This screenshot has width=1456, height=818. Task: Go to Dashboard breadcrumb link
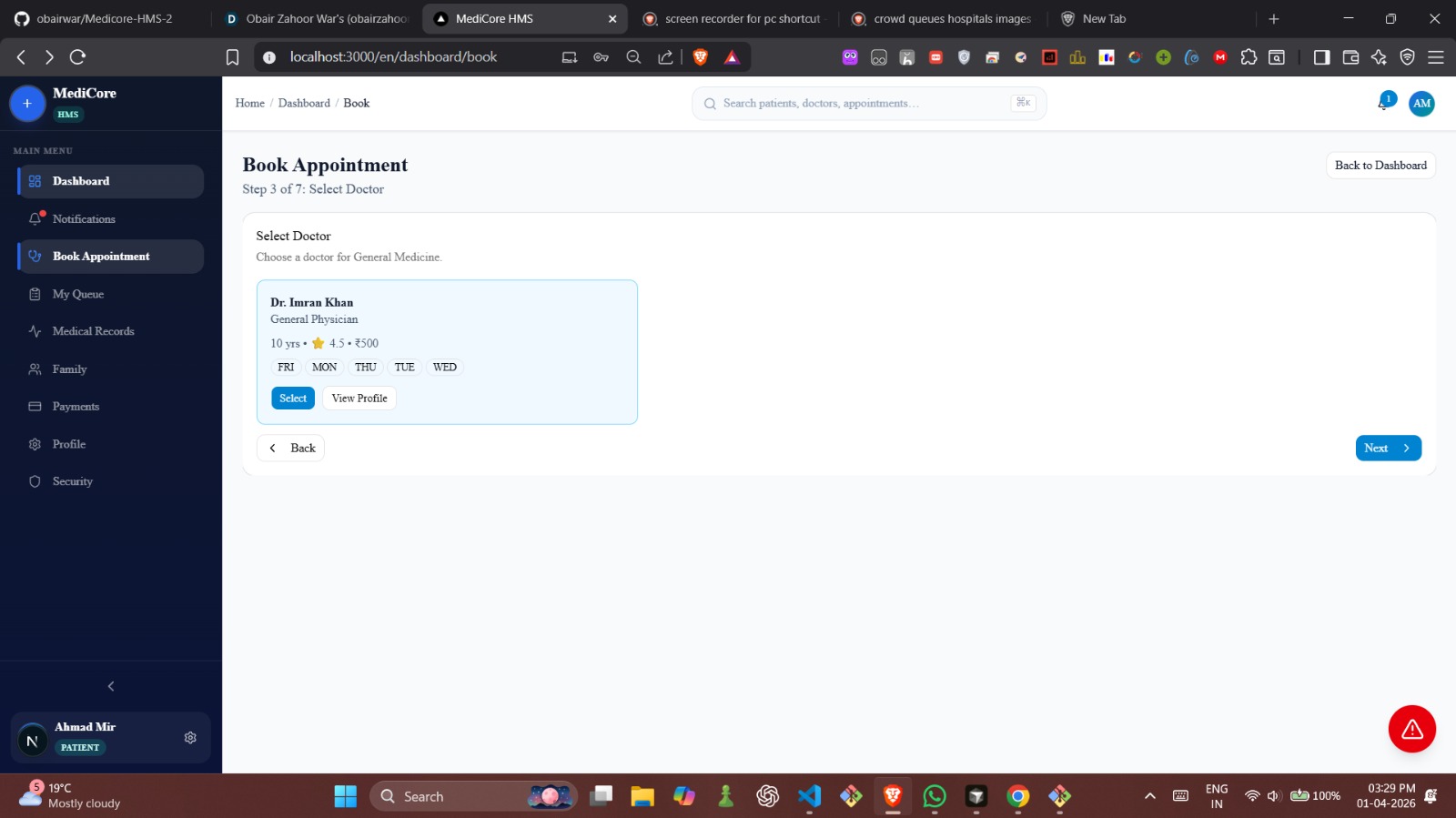(x=304, y=104)
